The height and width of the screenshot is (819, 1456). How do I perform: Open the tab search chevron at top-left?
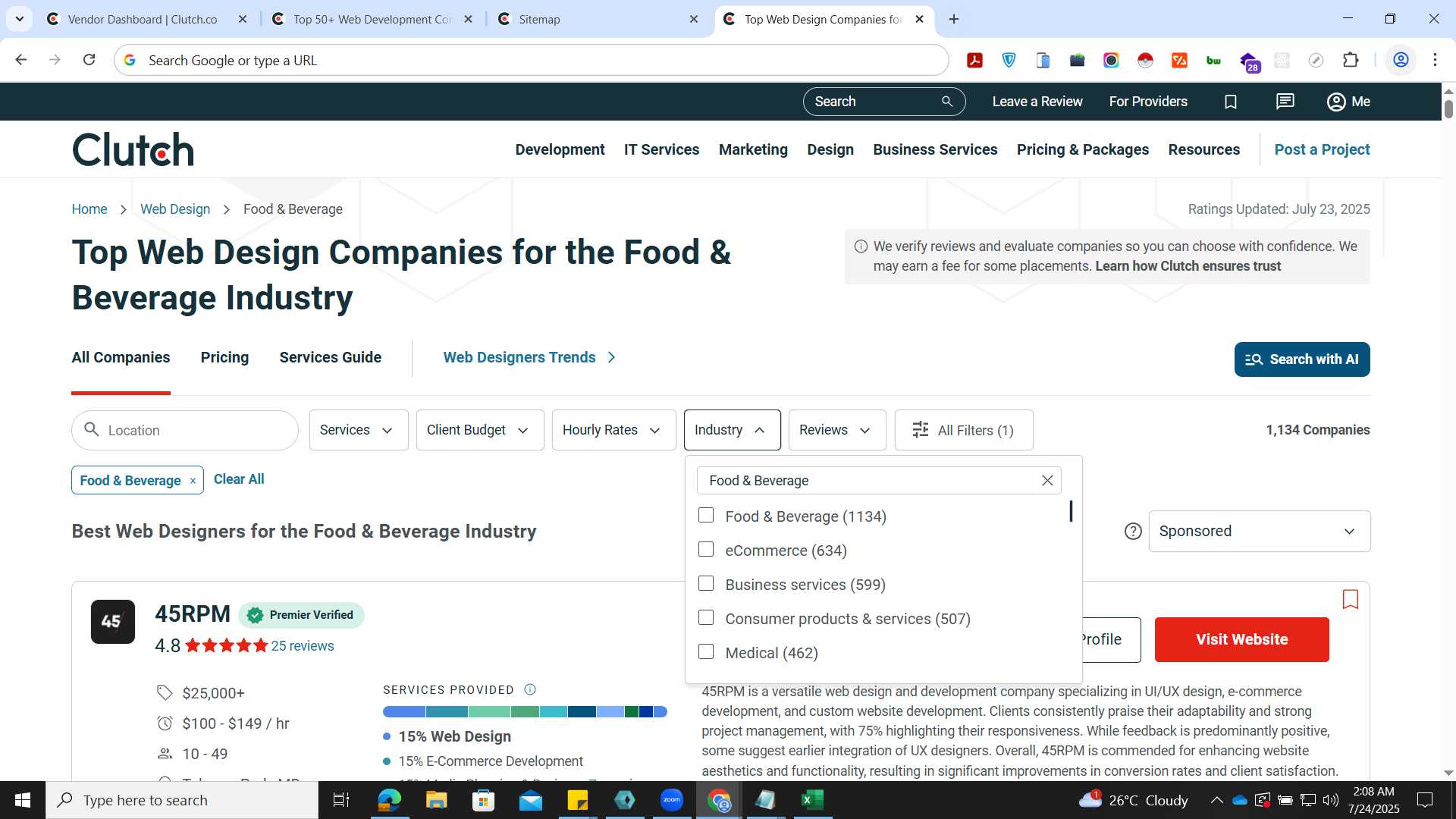(20, 19)
